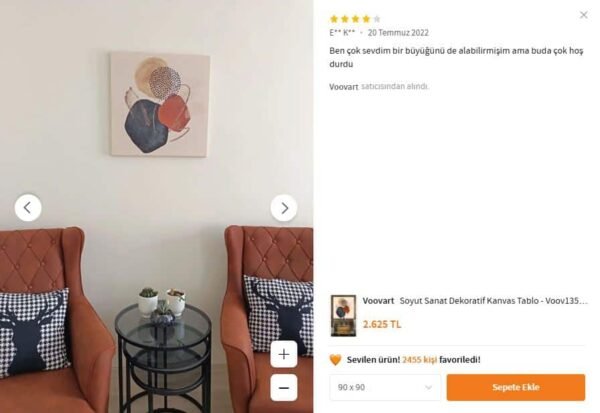This screenshot has width=600, height=413.
Task: Click the reviewer name E** K**
Action: click(x=342, y=33)
